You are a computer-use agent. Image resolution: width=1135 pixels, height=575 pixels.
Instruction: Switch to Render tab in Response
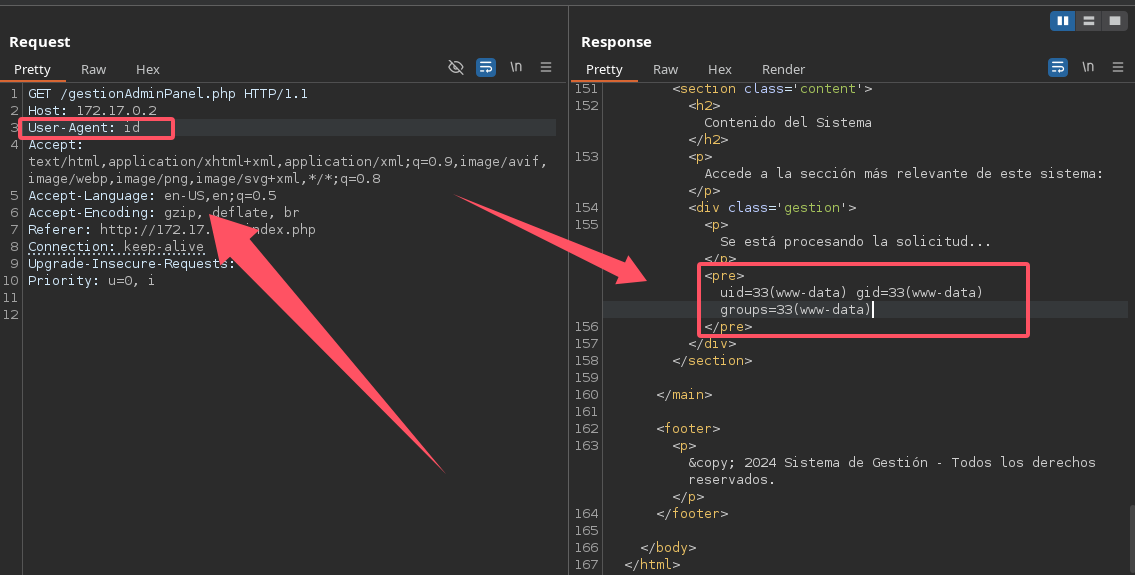pyautogui.click(x=783, y=69)
